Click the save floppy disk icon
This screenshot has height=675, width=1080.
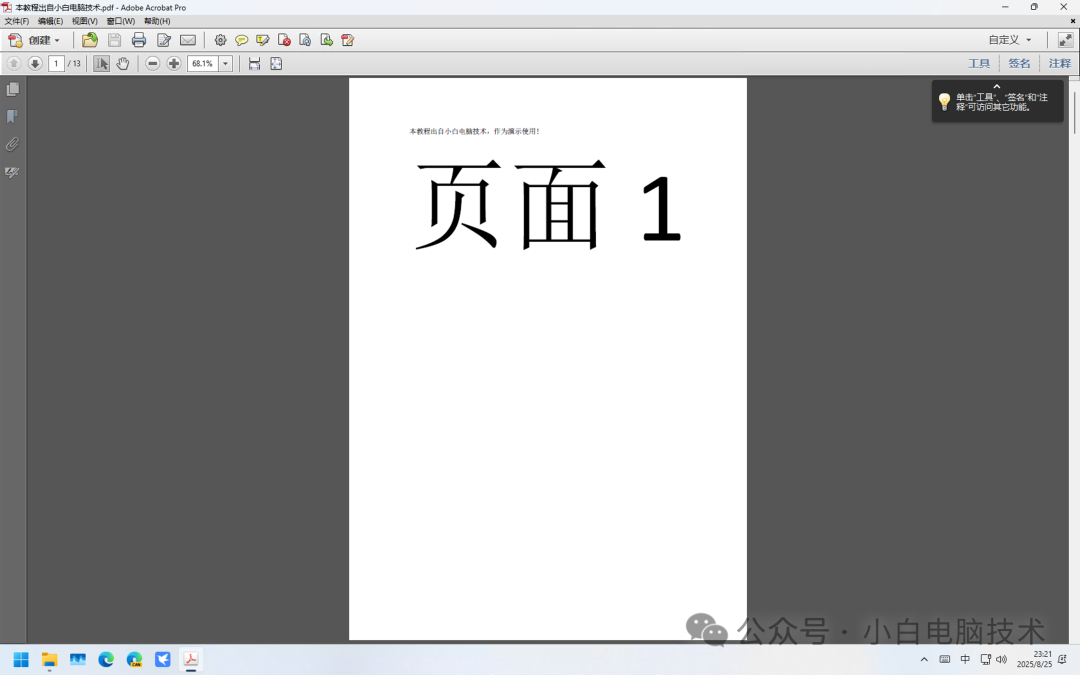pos(114,40)
